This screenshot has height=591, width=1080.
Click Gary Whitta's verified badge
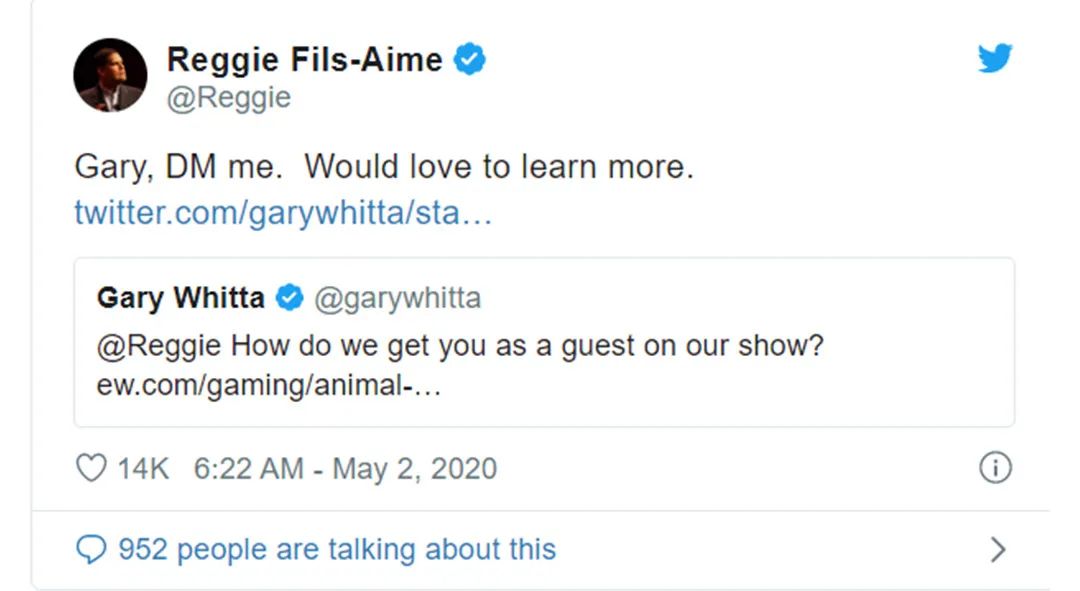coord(290,298)
